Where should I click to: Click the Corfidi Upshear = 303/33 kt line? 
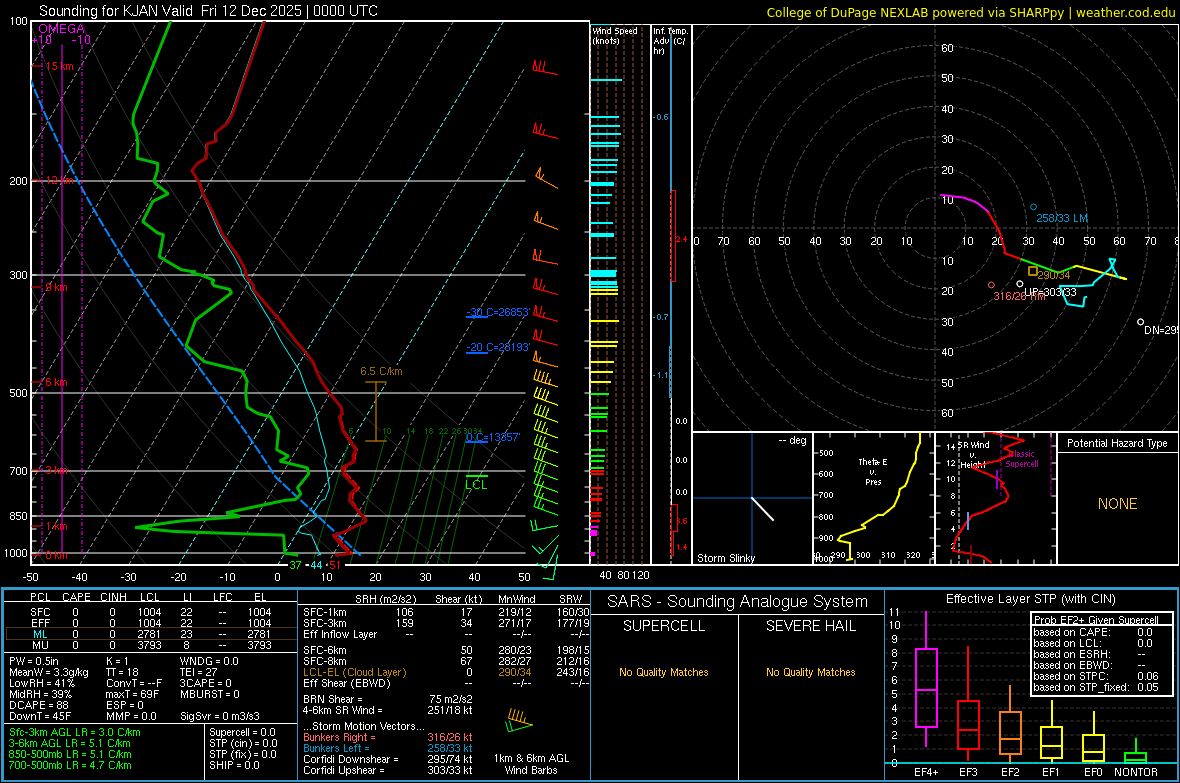pyautogui.click(x=388, y=770)
